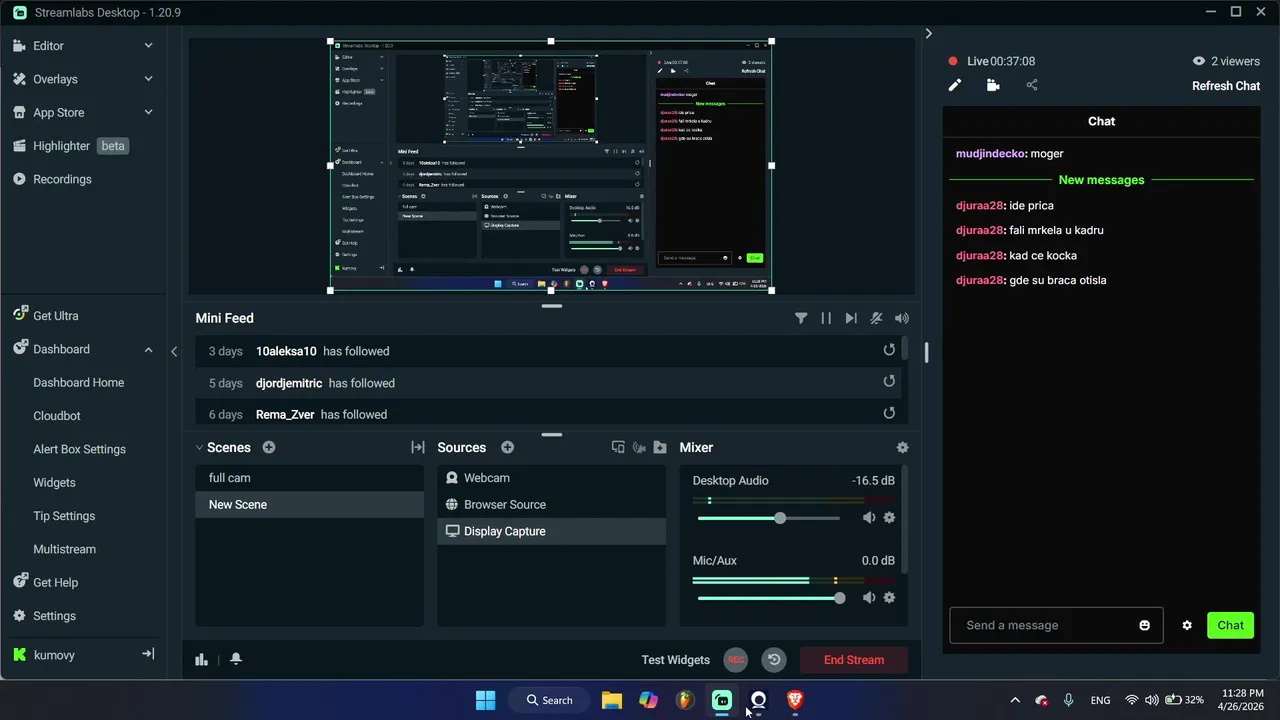Open notifications bell icon

tap(236, 659)
